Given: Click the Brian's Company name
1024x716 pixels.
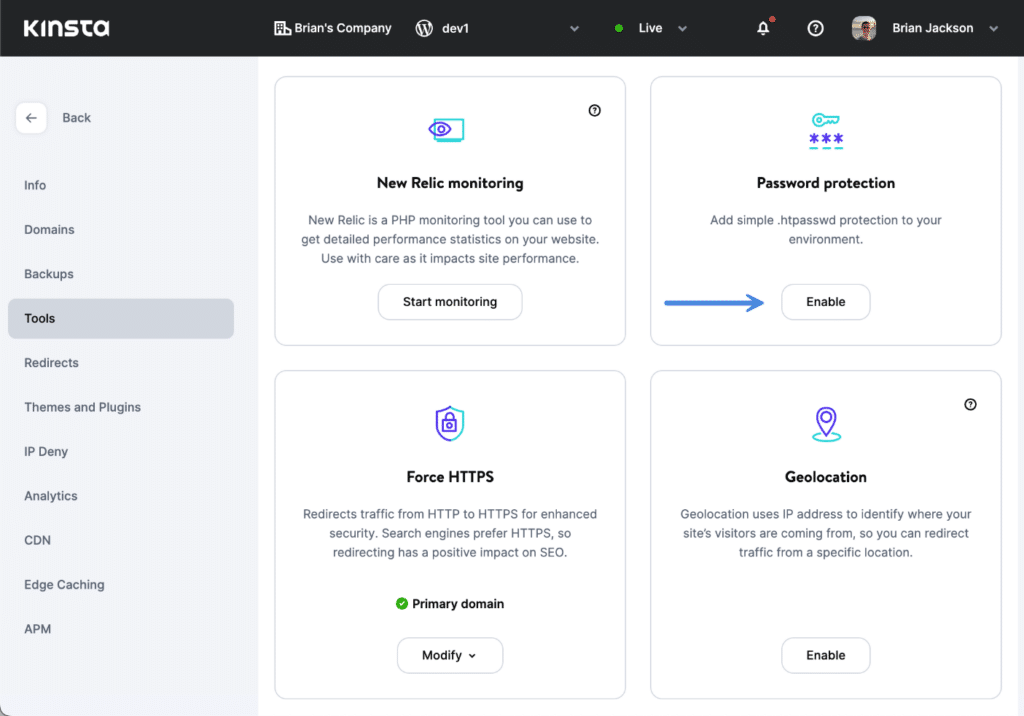Looking at the screenshot, I should pyautogui.click(x=343, y=28).
